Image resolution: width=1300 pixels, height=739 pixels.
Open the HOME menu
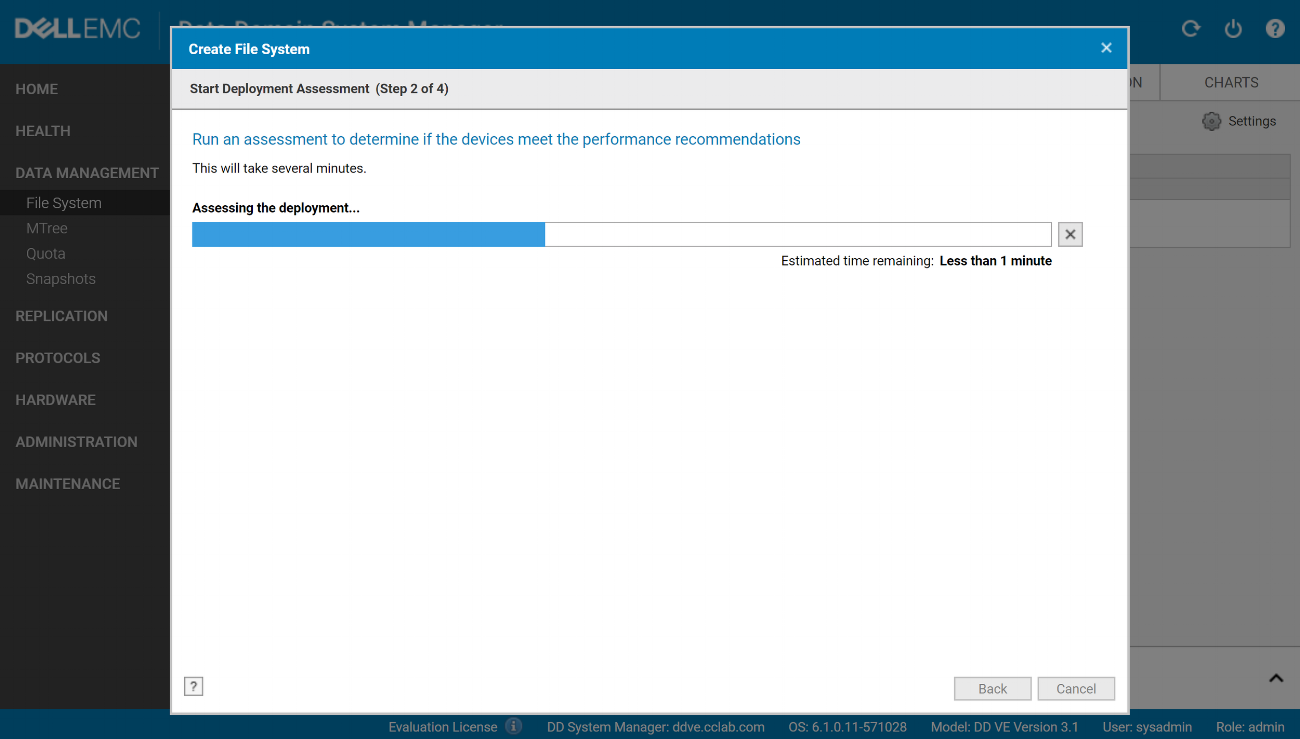point(37,89)
